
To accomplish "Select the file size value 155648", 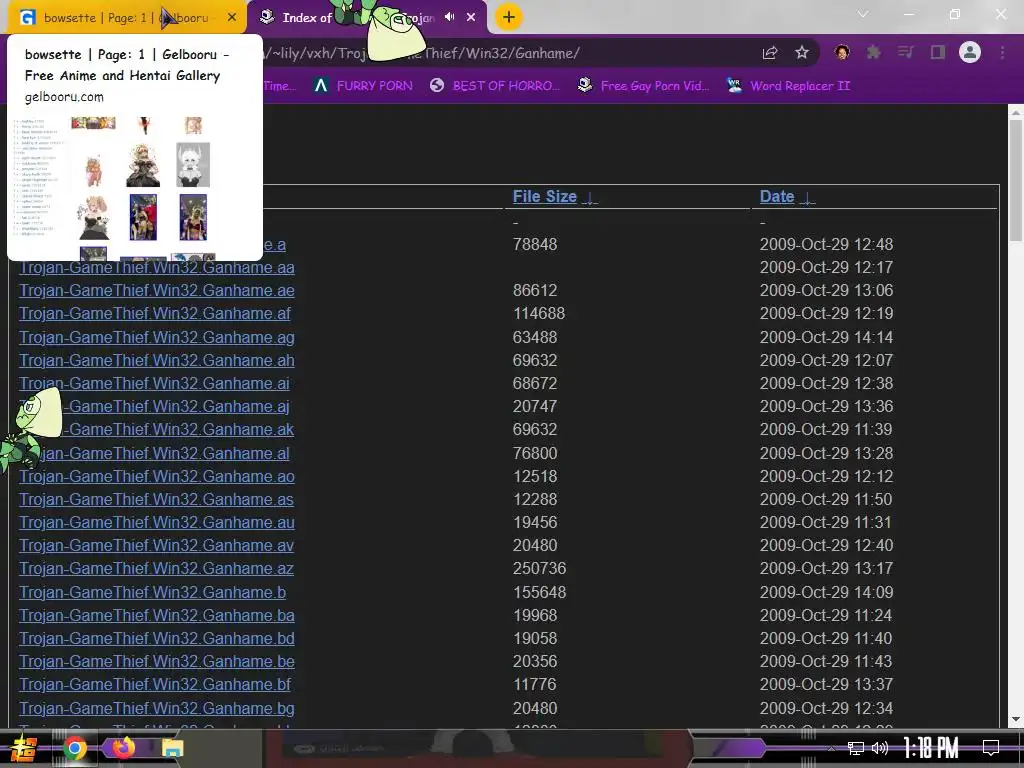I will coord(539,592).
